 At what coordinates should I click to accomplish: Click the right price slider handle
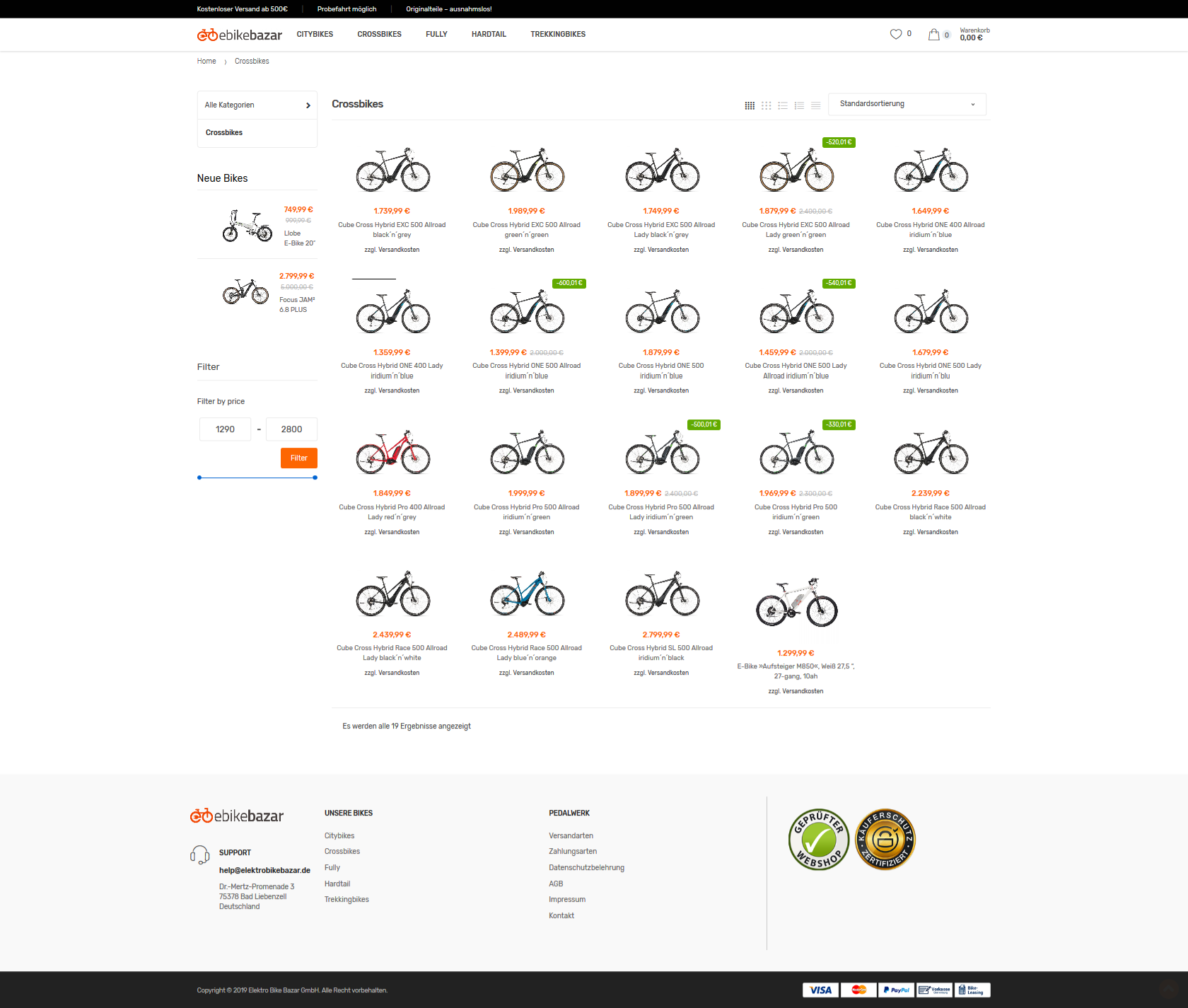[x=315, y=477]
